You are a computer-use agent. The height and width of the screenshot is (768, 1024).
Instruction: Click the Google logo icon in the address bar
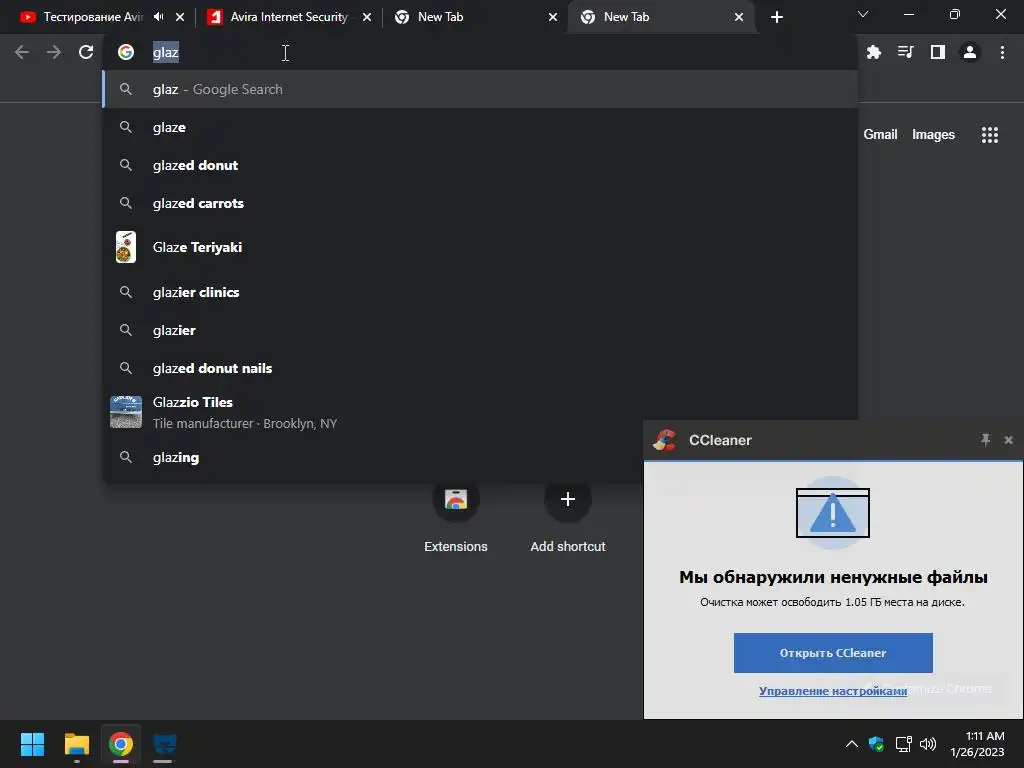pos(126,52)
